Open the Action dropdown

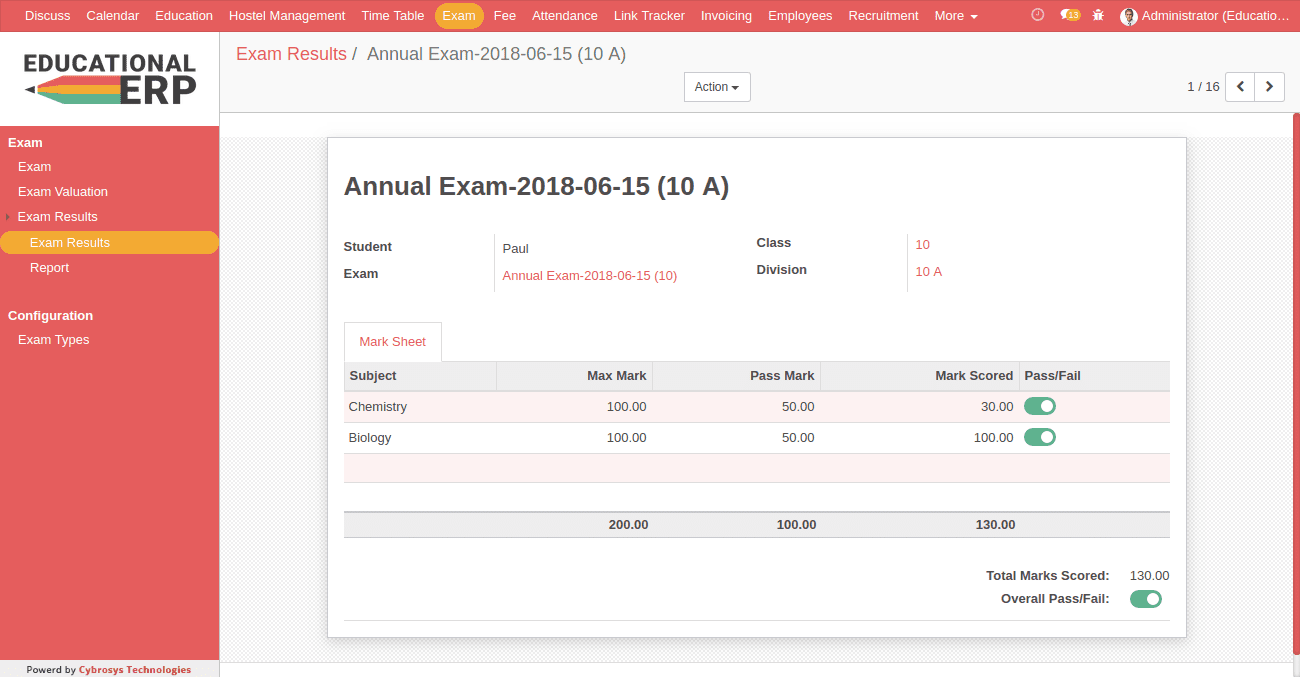click(x=717, y=87)
